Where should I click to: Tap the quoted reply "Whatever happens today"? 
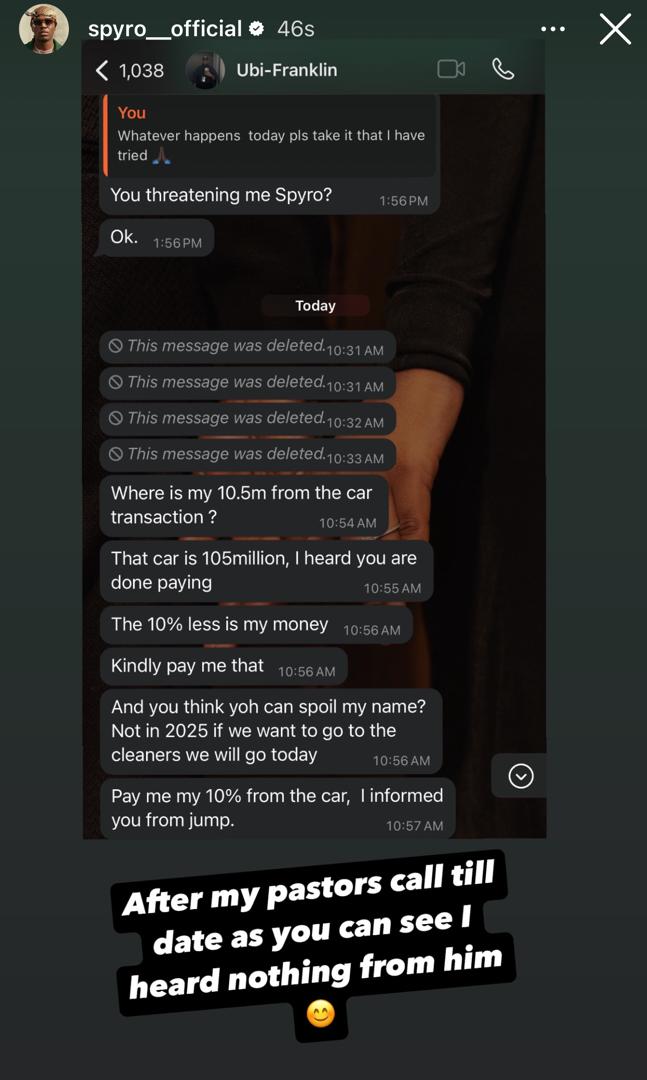tap(270, 135)
